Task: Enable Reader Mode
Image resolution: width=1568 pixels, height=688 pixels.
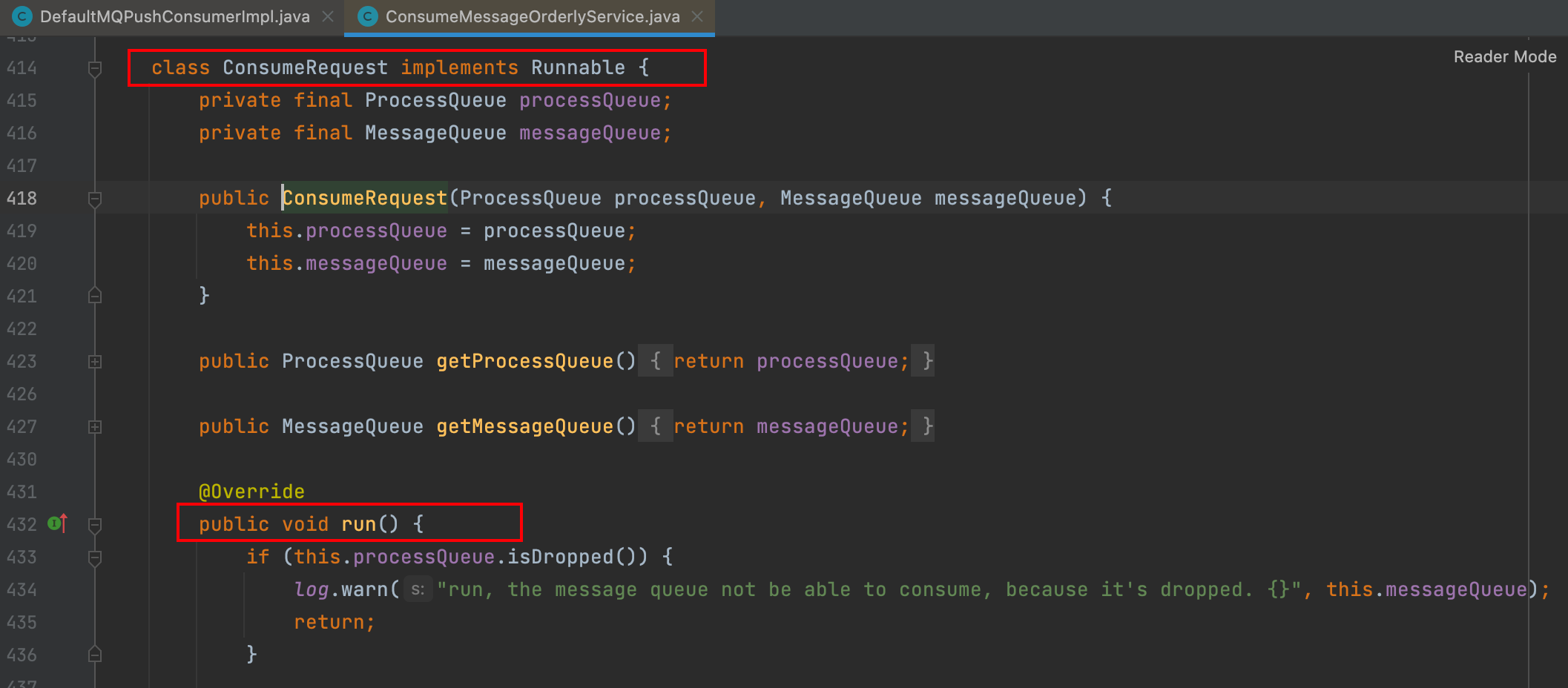Action: click(x=1505, y=56)
